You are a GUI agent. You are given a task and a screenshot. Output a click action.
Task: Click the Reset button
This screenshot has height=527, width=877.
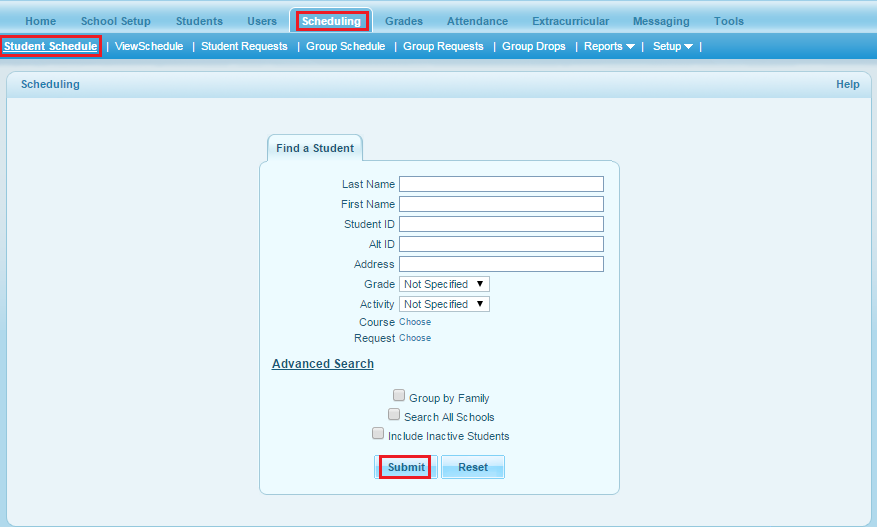(x=473, y=467)
